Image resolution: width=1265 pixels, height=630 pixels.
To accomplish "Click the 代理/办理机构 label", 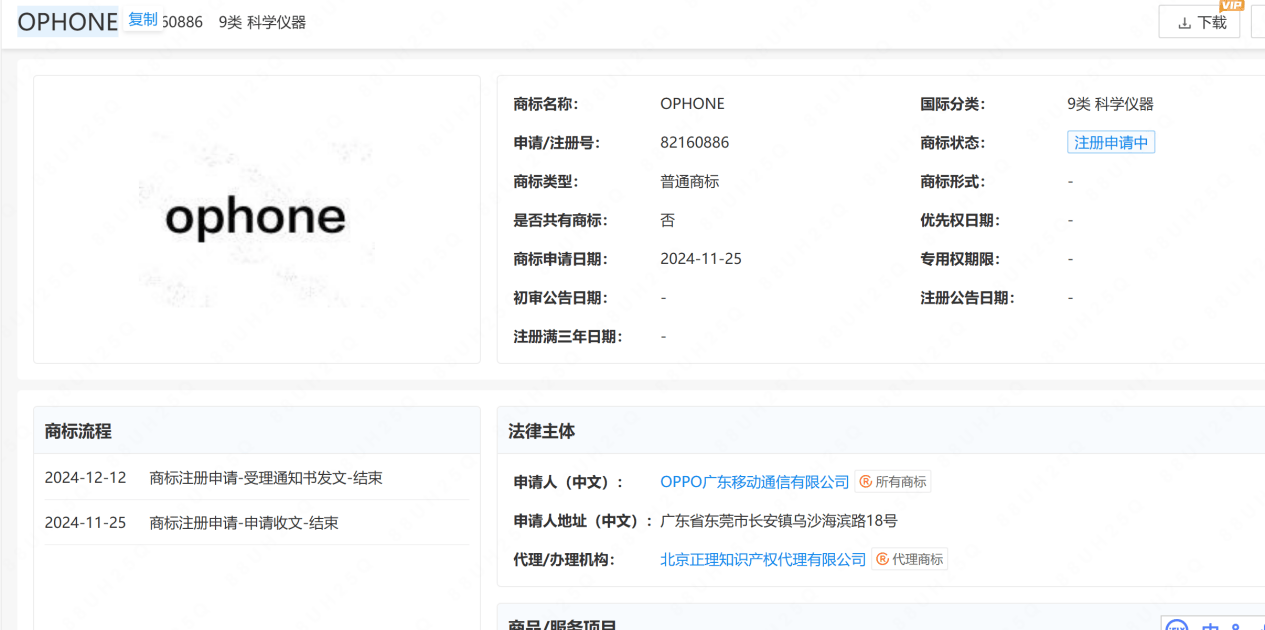I will point(564,559).
